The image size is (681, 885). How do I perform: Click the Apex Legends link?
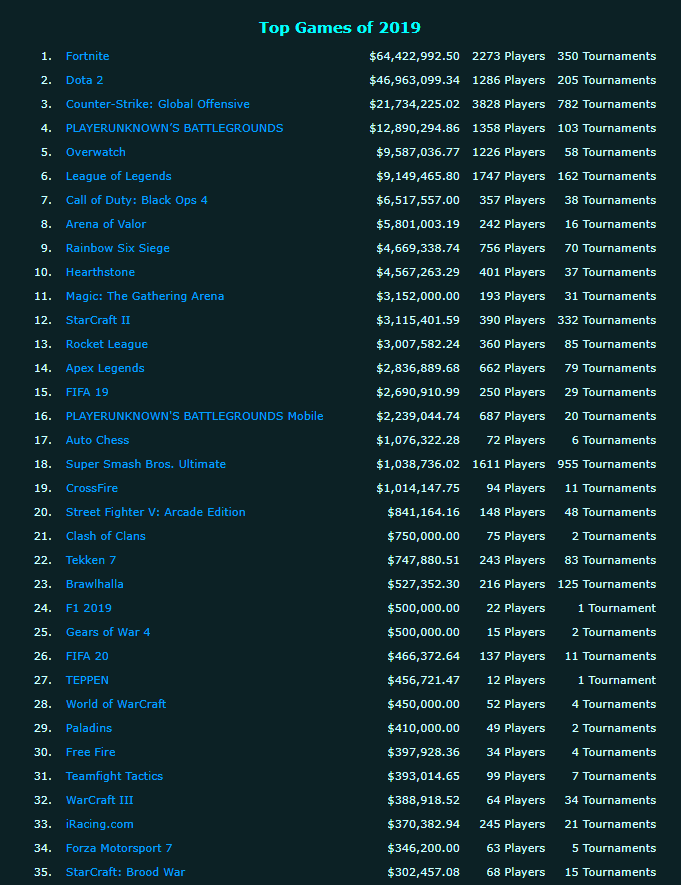coord(105,368)
